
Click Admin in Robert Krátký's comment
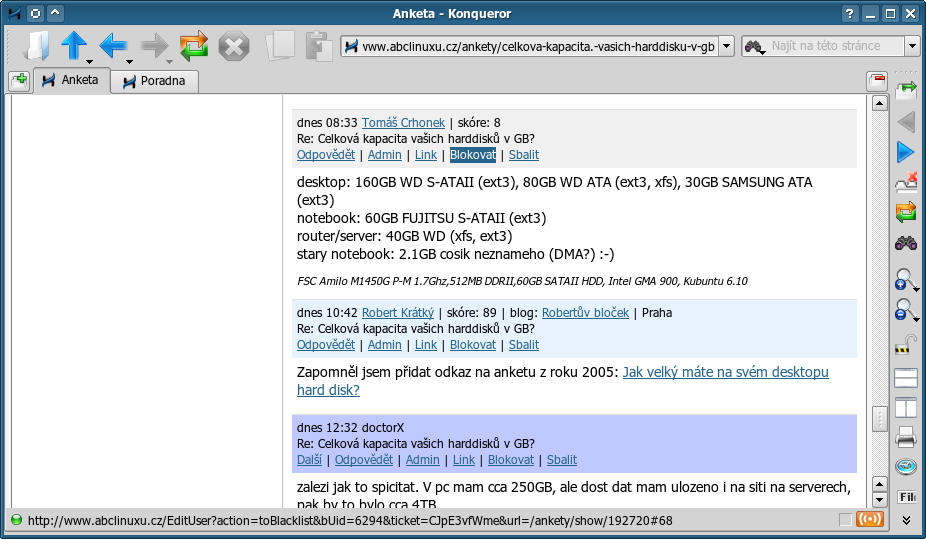pos(384,345)
